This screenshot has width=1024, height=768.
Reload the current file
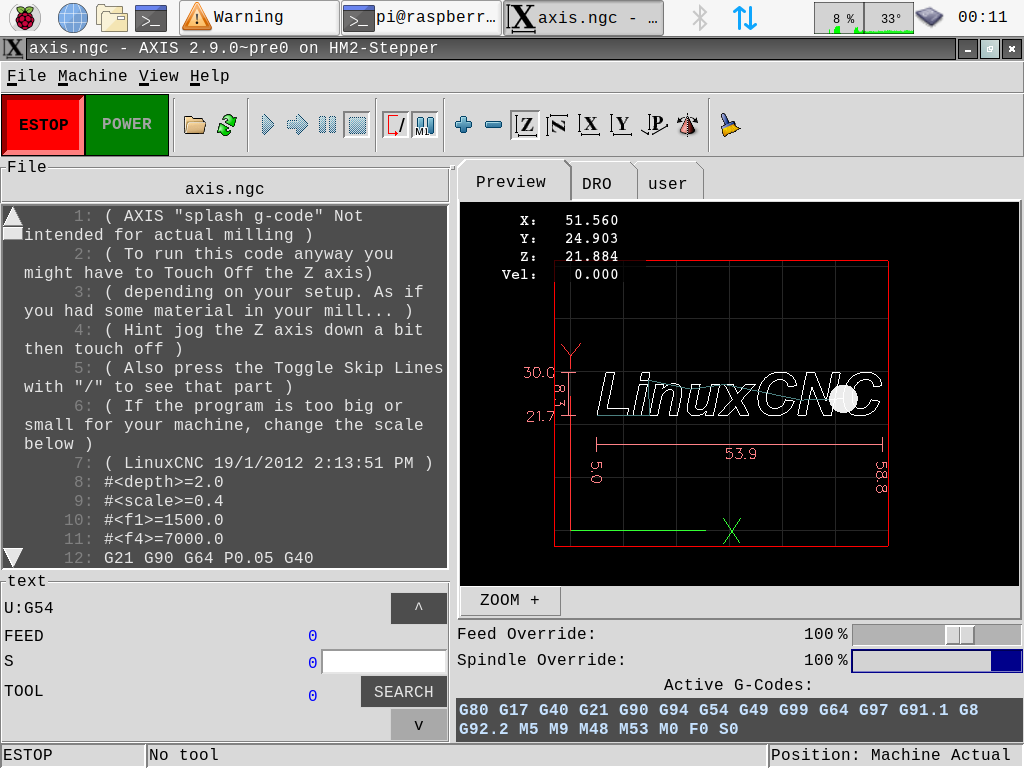coord(227,125)
